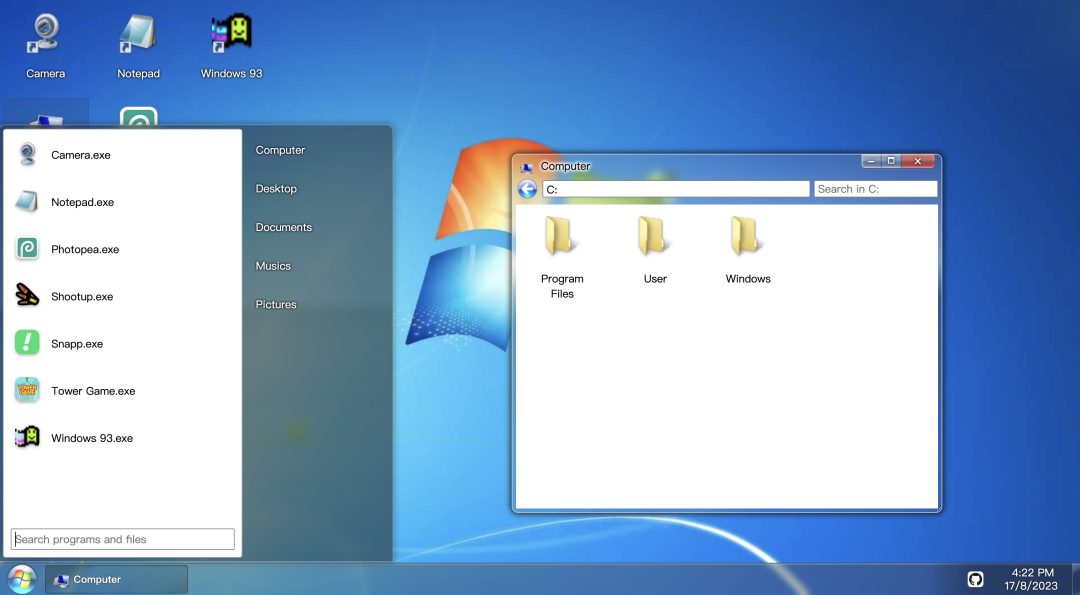
Task: Open Musics from the Start menu right pane
Action: 273,266
